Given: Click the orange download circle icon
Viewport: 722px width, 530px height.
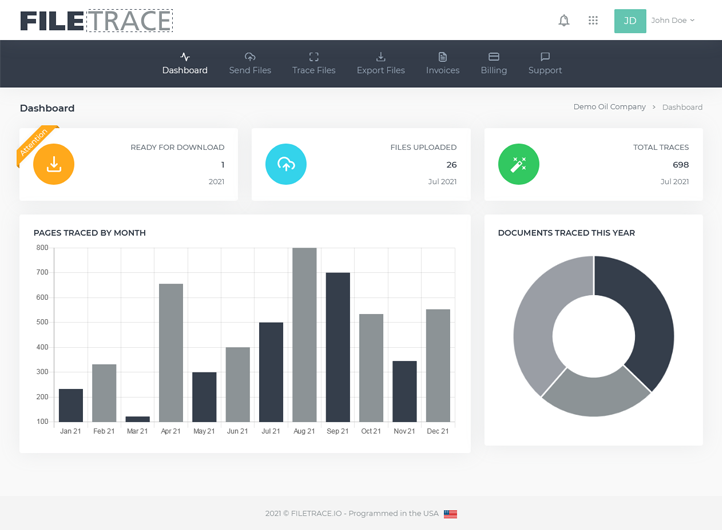Looking at the screenshot, I should pyautogui.click(x=54, y=164).
